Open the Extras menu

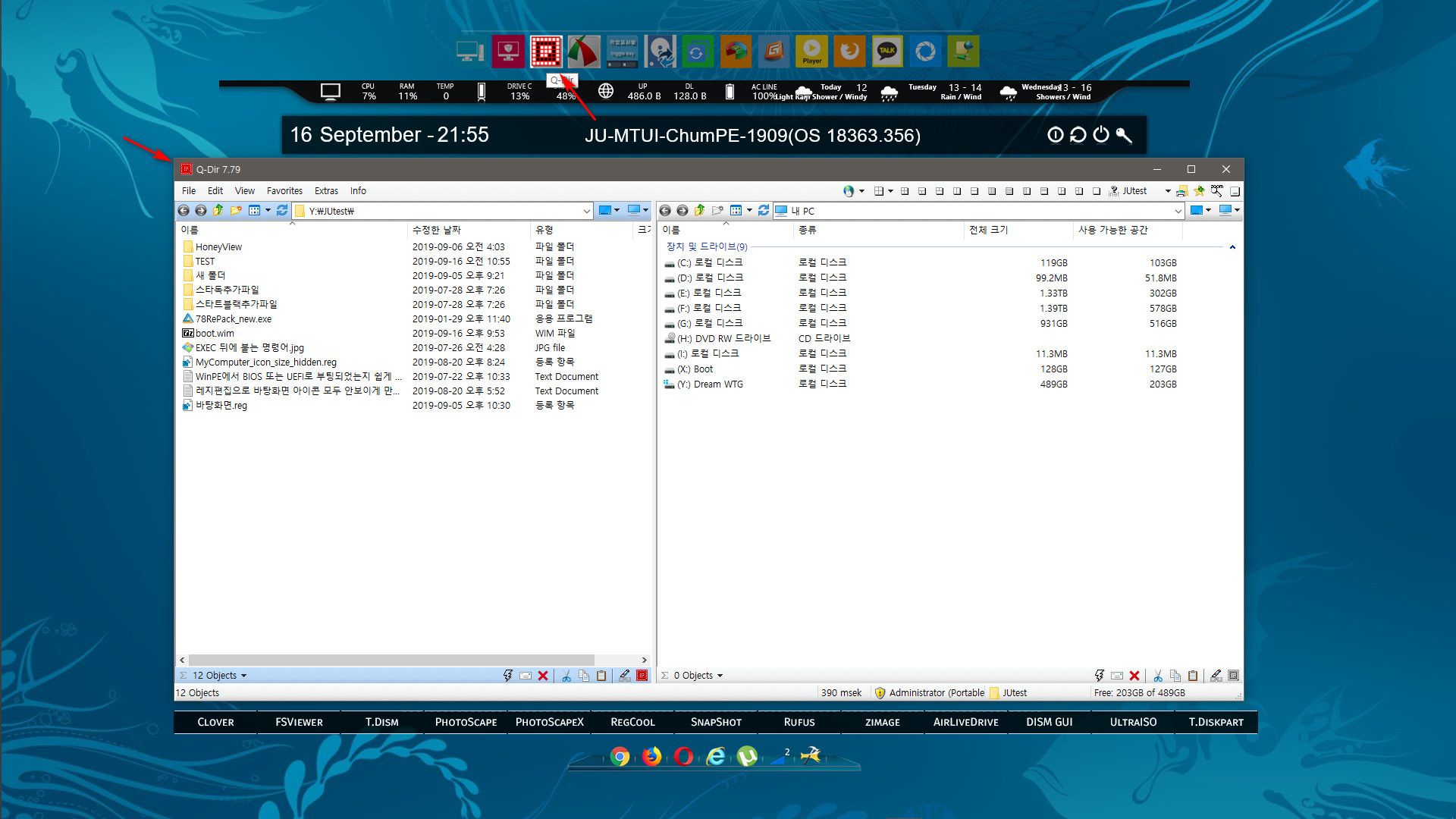(327, 191)
